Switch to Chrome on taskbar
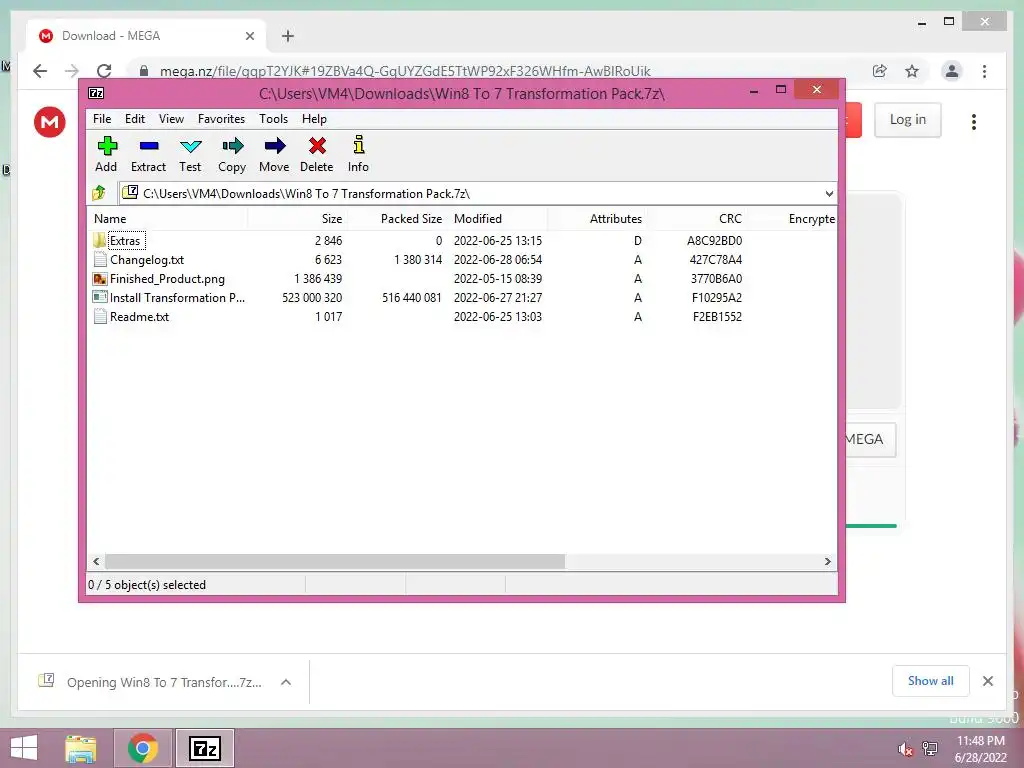The height and width of the screenshot is (768, 1024). (143, 748)
